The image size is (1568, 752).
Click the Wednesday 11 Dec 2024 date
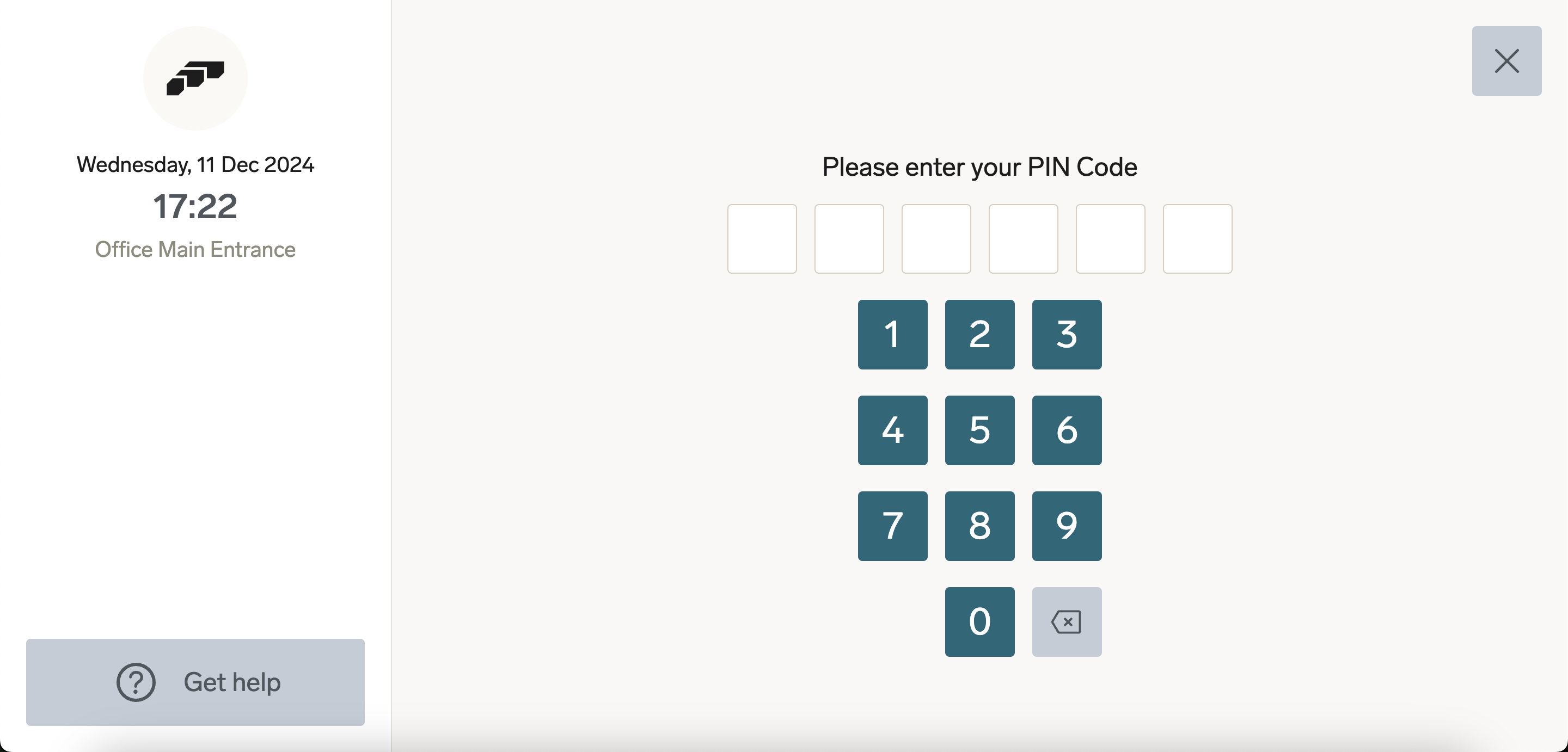coord(195,164)
